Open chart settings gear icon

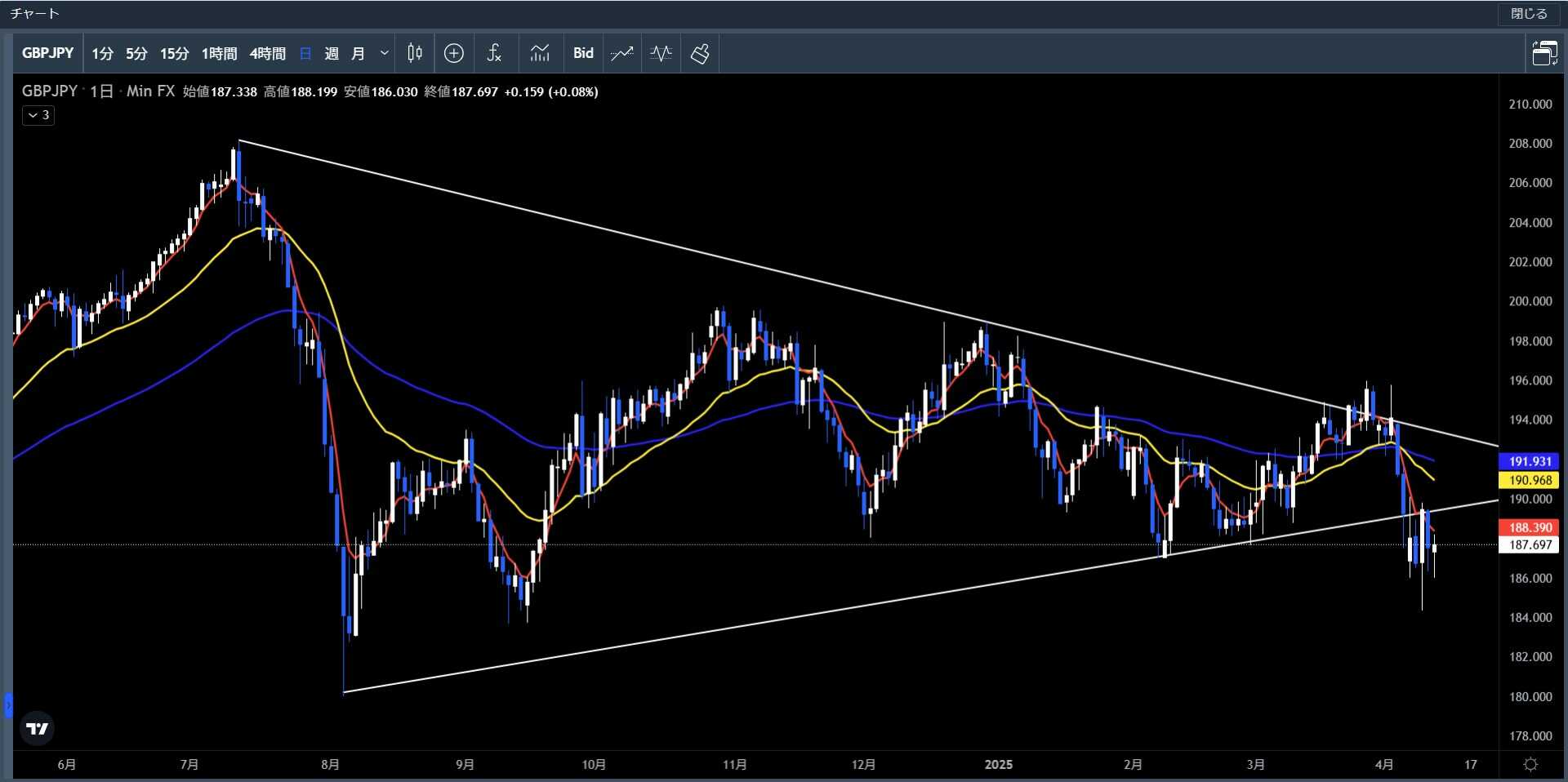click(x=1531, y=765)
